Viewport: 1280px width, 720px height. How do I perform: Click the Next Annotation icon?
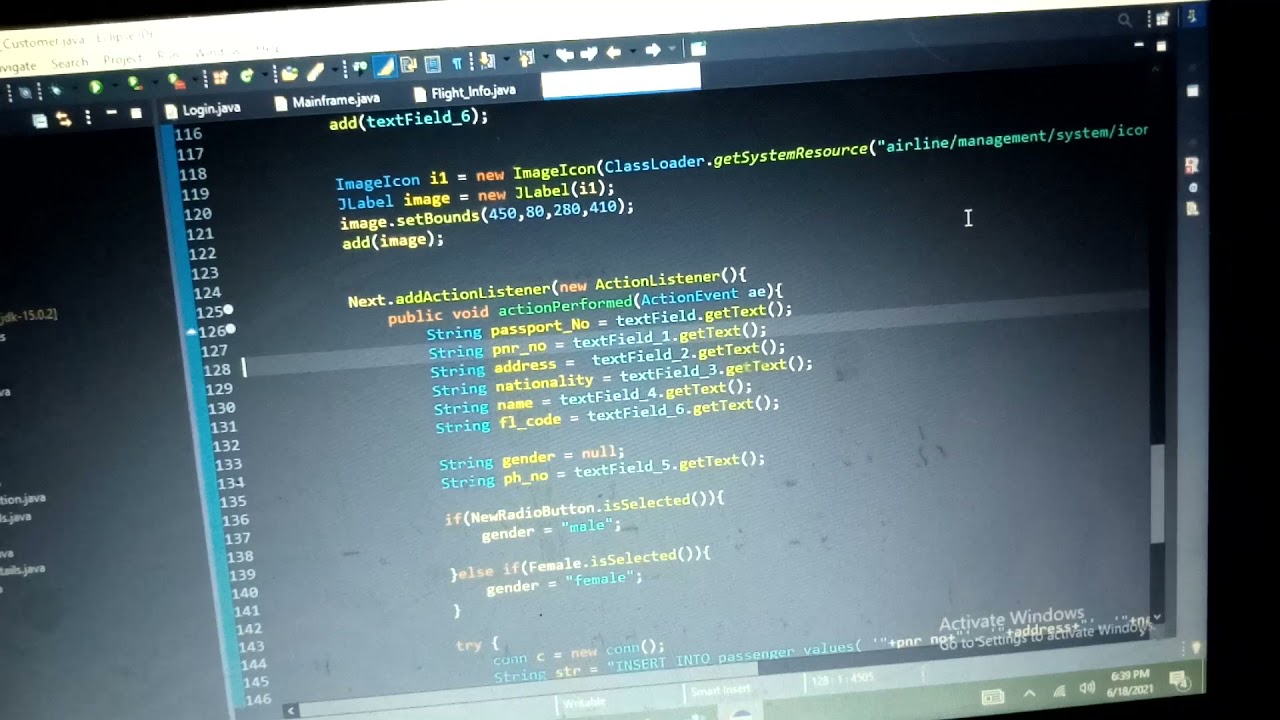pyautogui.click(x=485, y=61)
